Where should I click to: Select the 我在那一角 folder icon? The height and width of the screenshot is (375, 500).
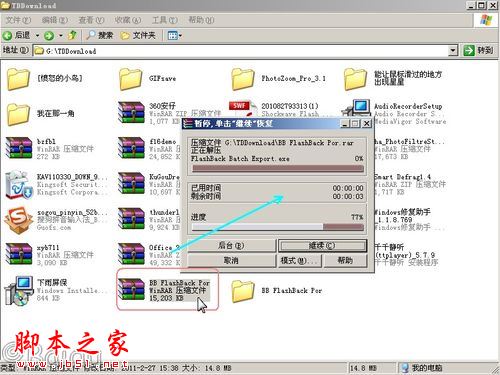[18, 114]
